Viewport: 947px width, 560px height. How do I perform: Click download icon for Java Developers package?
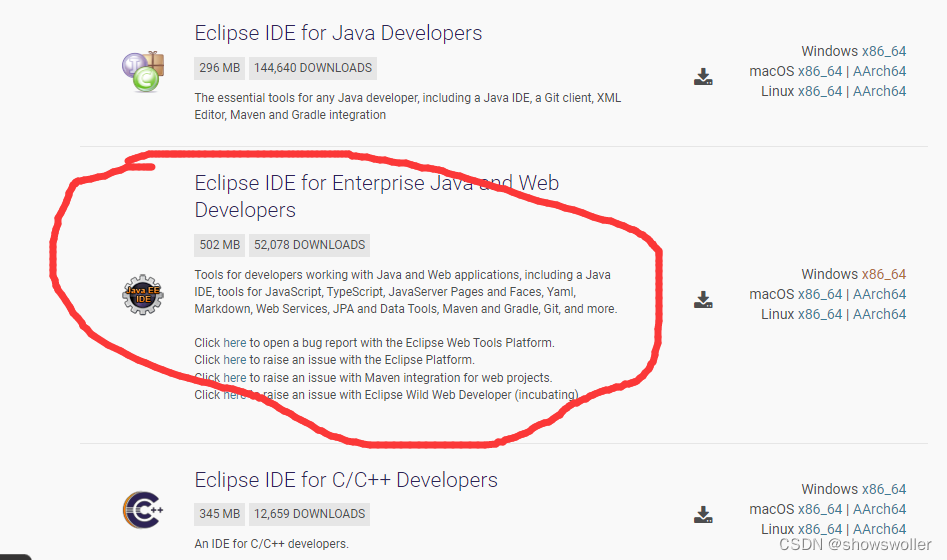click(x=703, y=77)
